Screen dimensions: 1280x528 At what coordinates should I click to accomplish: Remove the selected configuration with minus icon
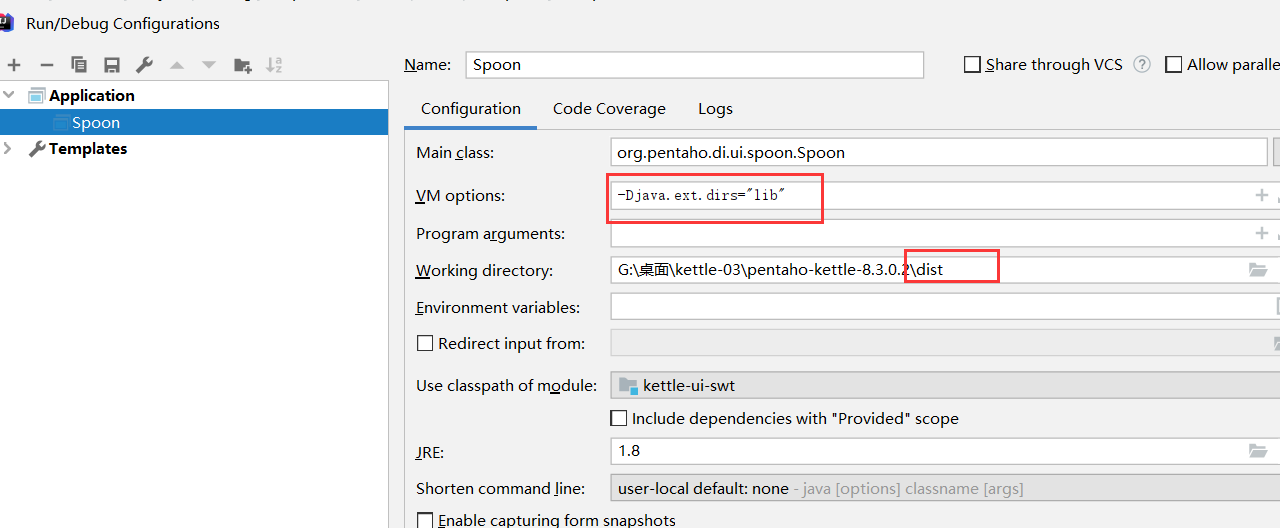point(46,65)
